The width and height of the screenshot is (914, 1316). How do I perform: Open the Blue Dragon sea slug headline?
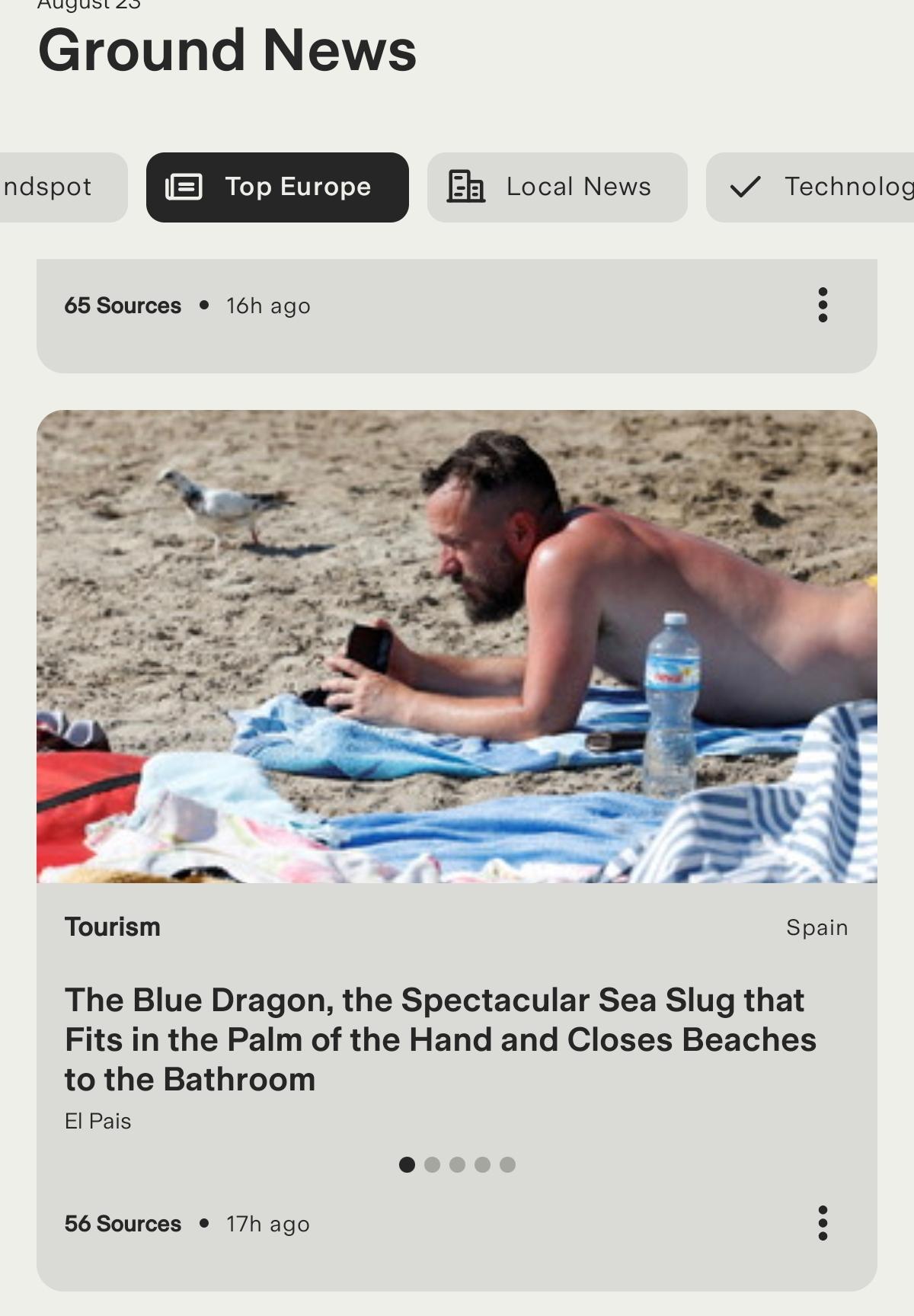pyautogui.click(x=440, y=1039)
